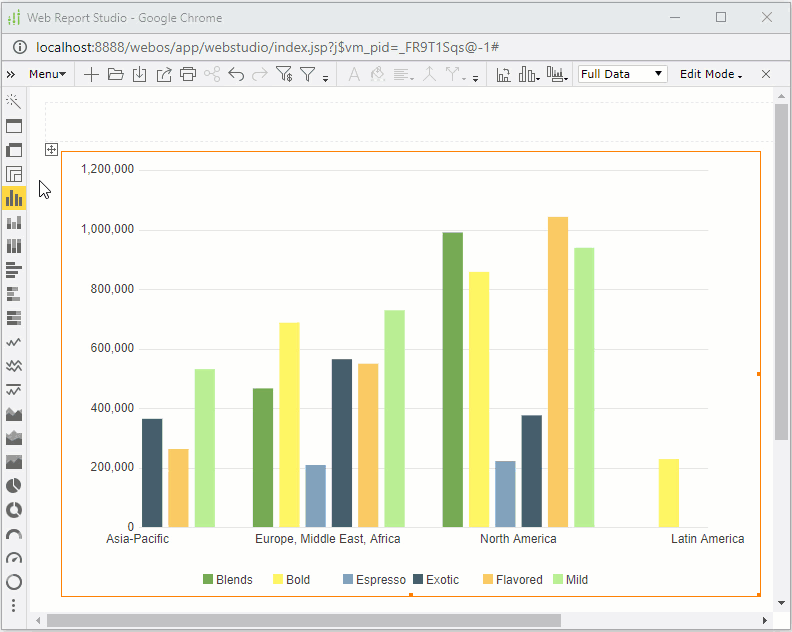Click the North America Flavored bar
792x632 pixels.
click(557, 372)
